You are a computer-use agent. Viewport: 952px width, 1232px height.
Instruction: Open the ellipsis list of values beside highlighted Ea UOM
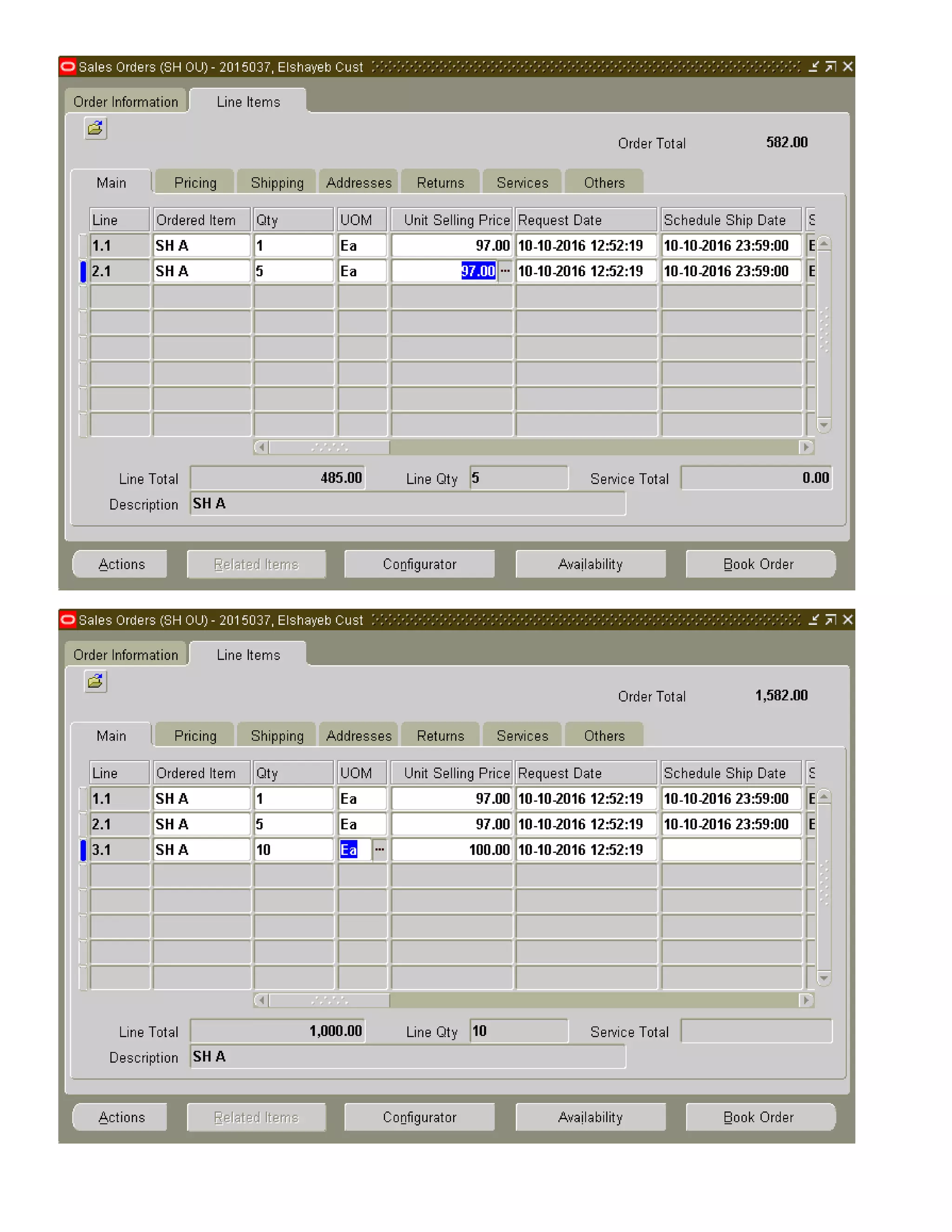(380, 849)
